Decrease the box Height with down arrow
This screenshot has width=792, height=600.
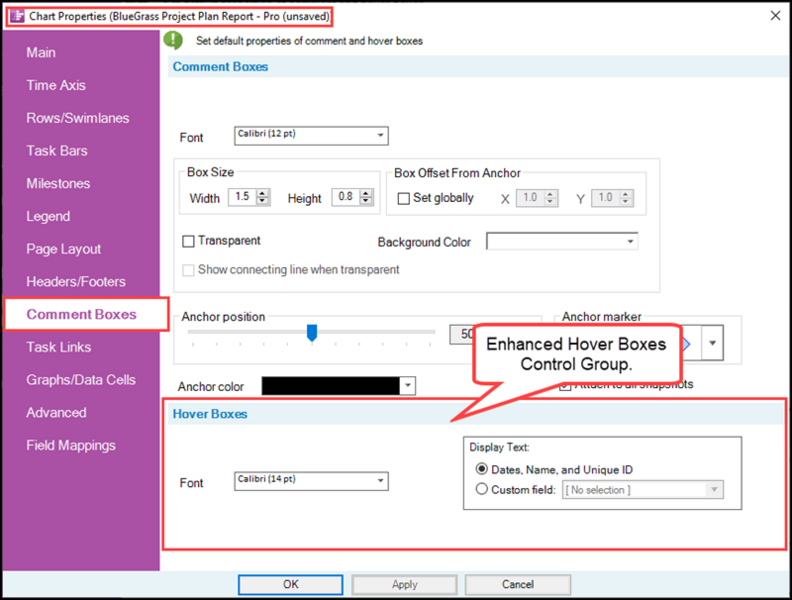pos(366,201)
